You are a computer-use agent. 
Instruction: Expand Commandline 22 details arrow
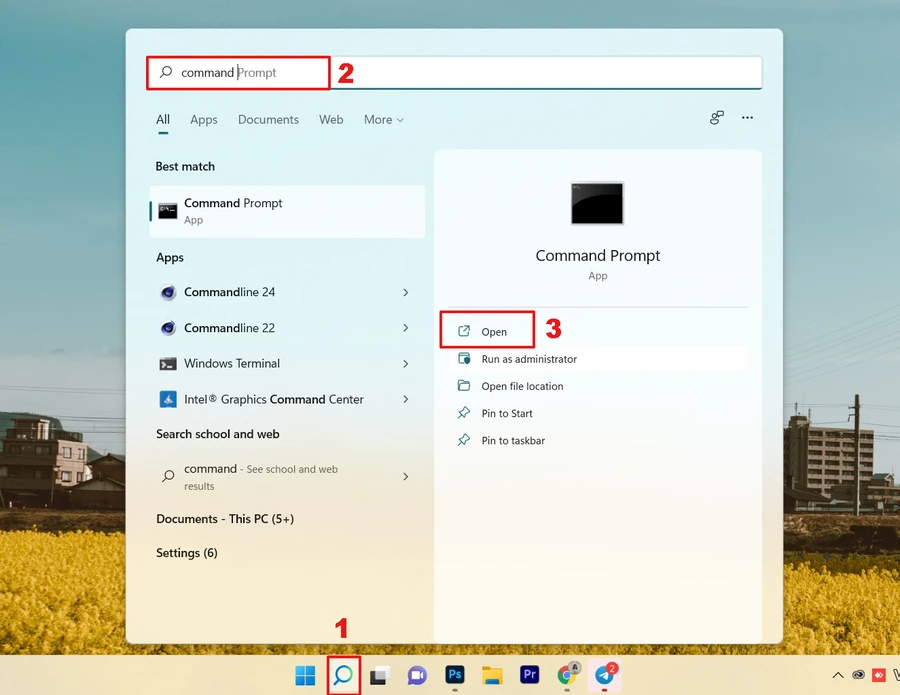coord(406,328)
